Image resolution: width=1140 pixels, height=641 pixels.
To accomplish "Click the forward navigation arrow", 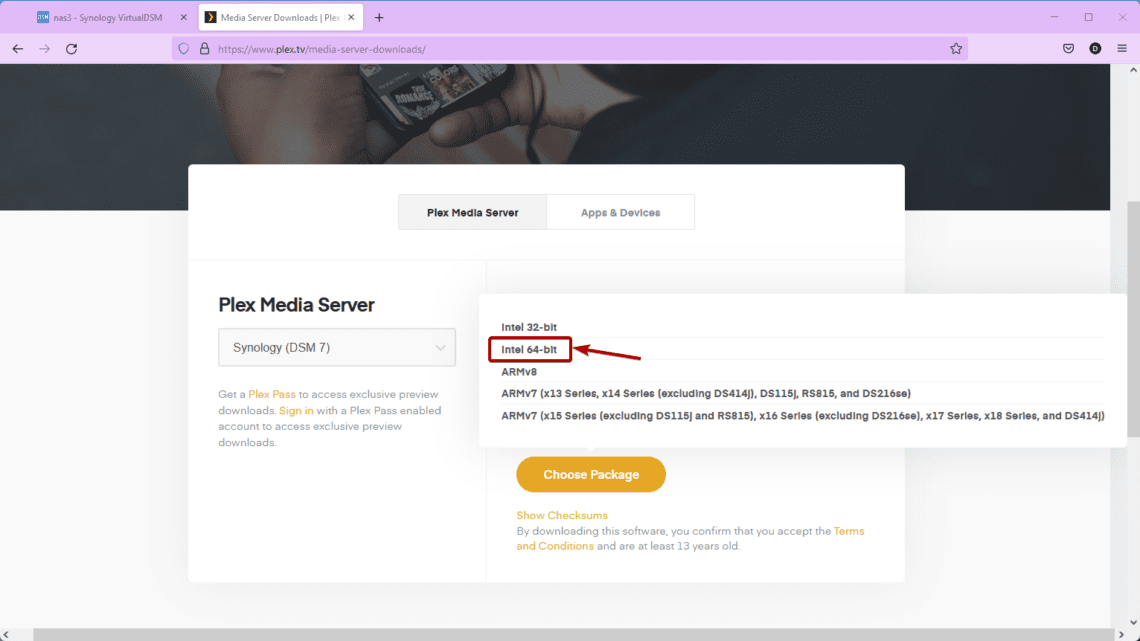I will (x=44, y=49).
